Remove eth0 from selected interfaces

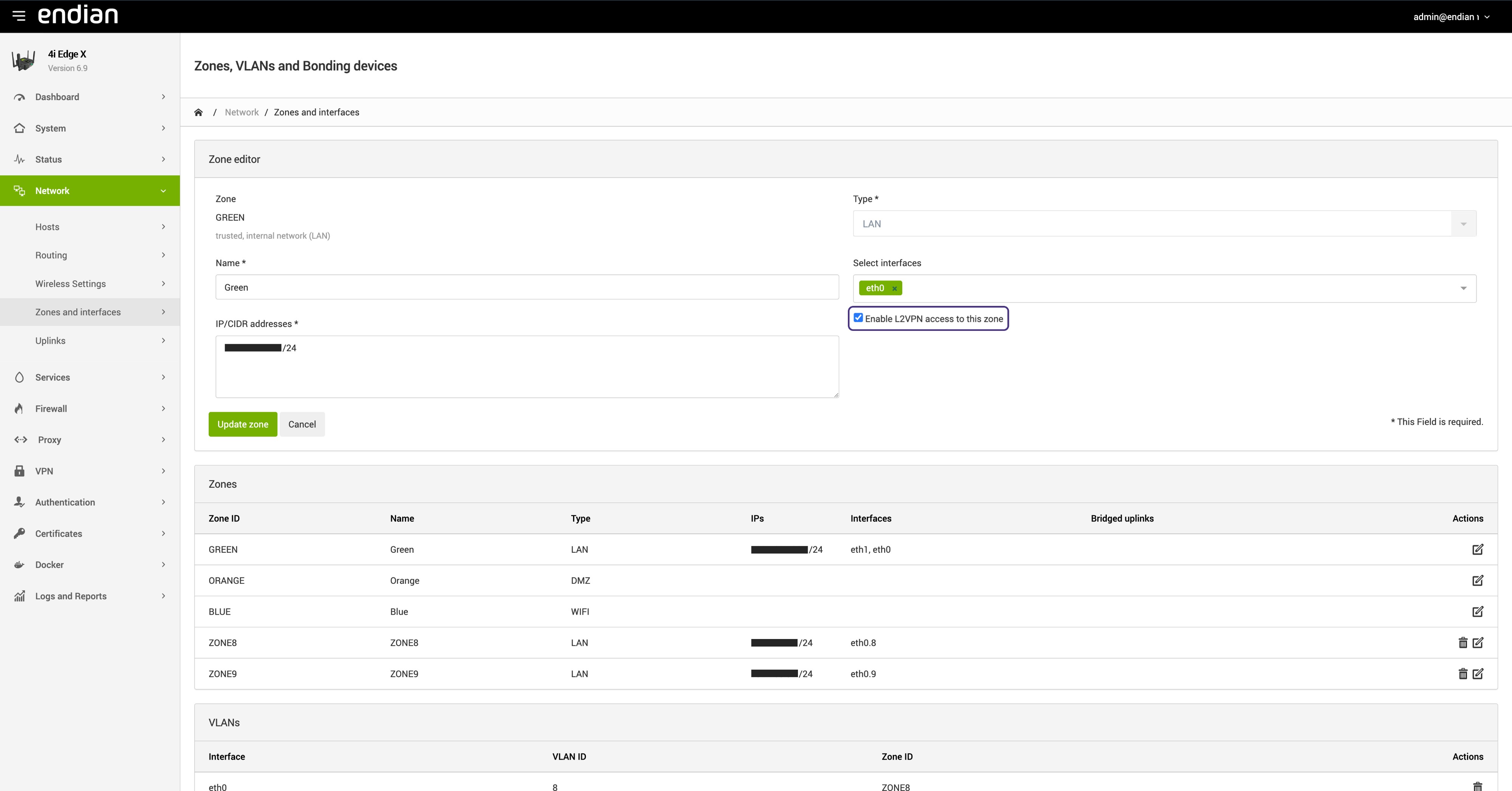tap(894, 288)
